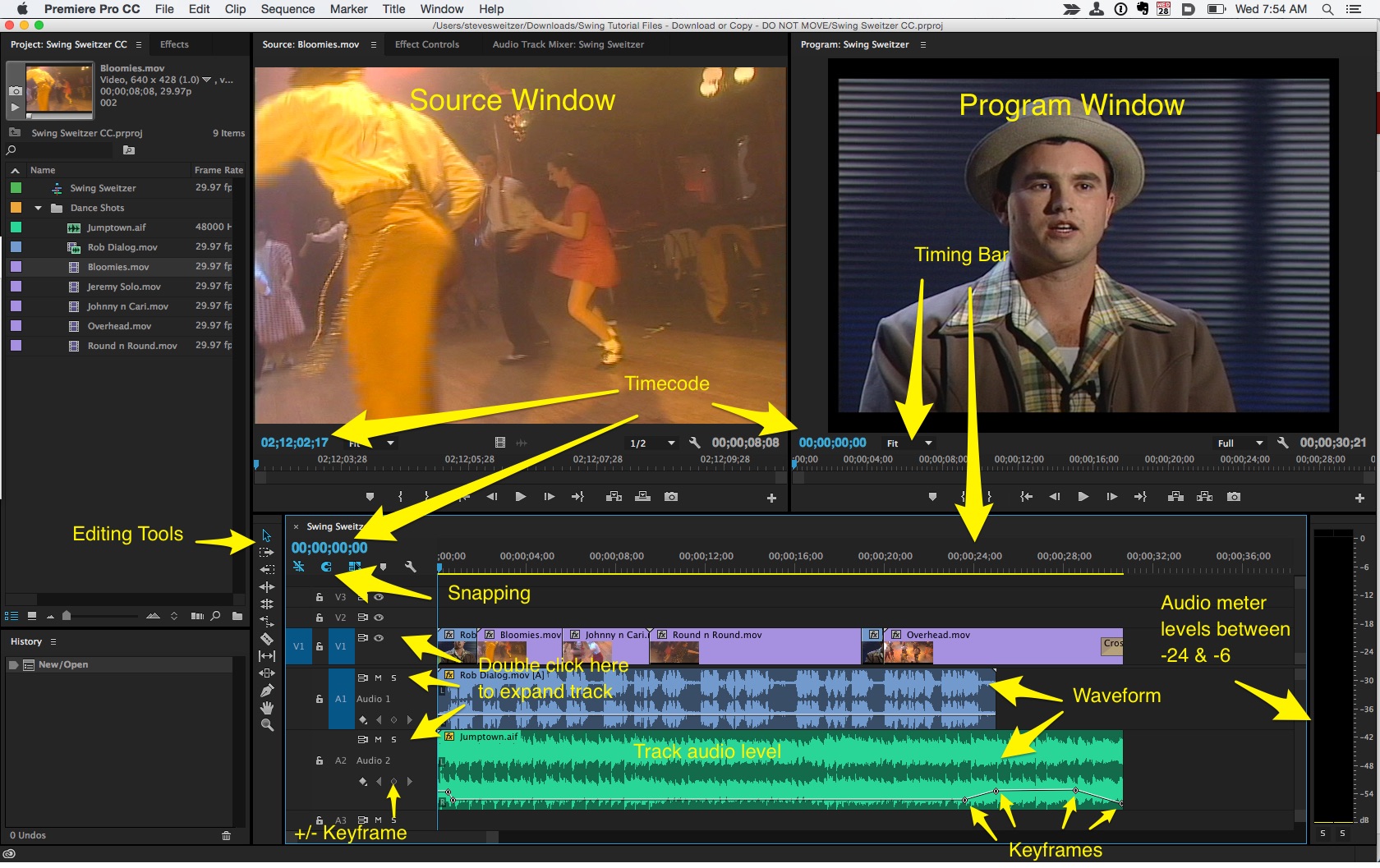Viewport: 1380px width, 868px height.
Task: Click the Name column header
Action: [43, 171]
